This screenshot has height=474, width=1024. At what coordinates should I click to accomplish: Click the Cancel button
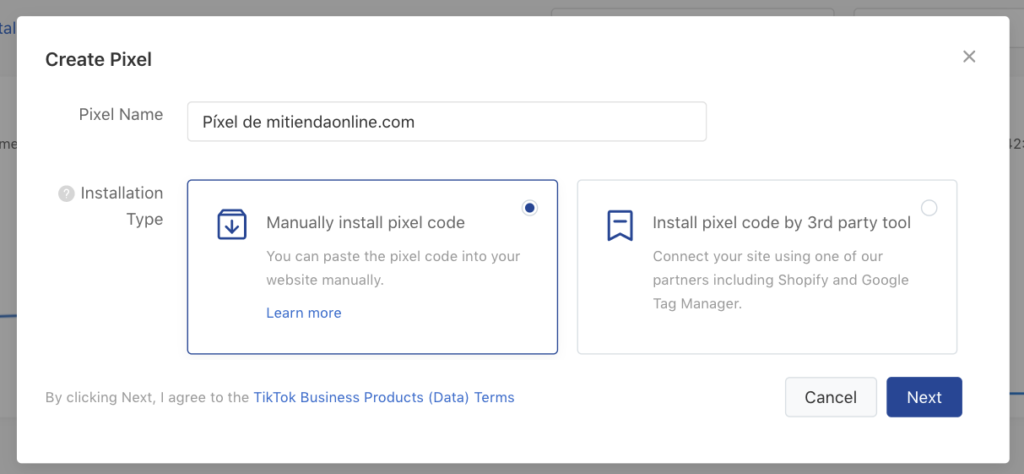coord(831,397)
